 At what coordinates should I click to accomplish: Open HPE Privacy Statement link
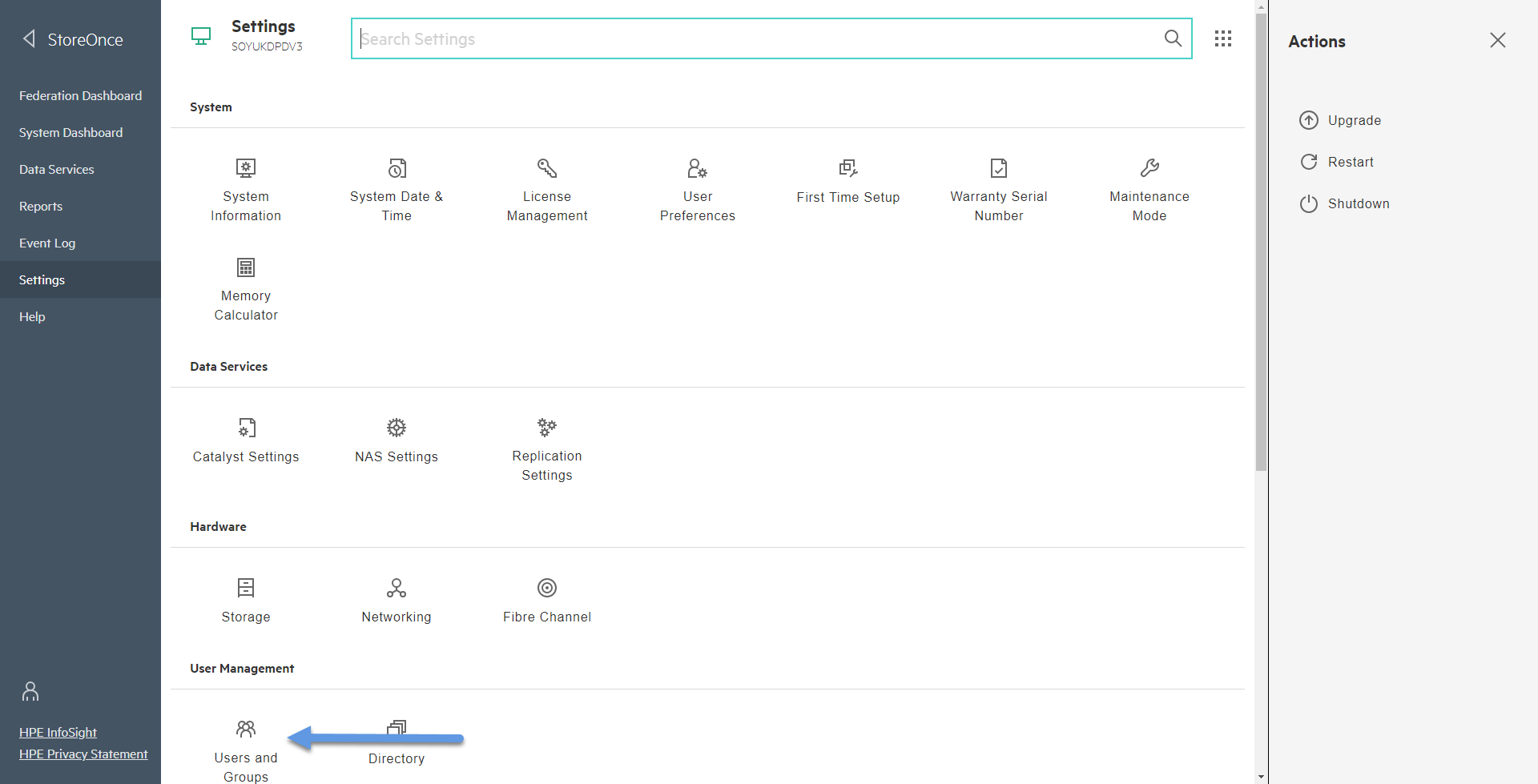(x=83, y=754)
